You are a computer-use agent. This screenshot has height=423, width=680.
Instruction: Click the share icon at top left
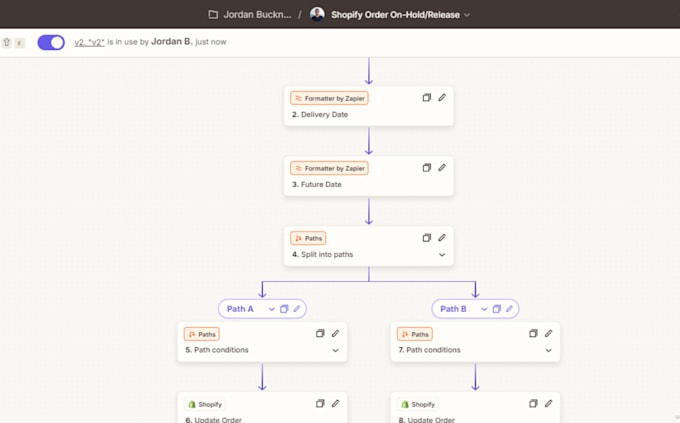[7, 43]
